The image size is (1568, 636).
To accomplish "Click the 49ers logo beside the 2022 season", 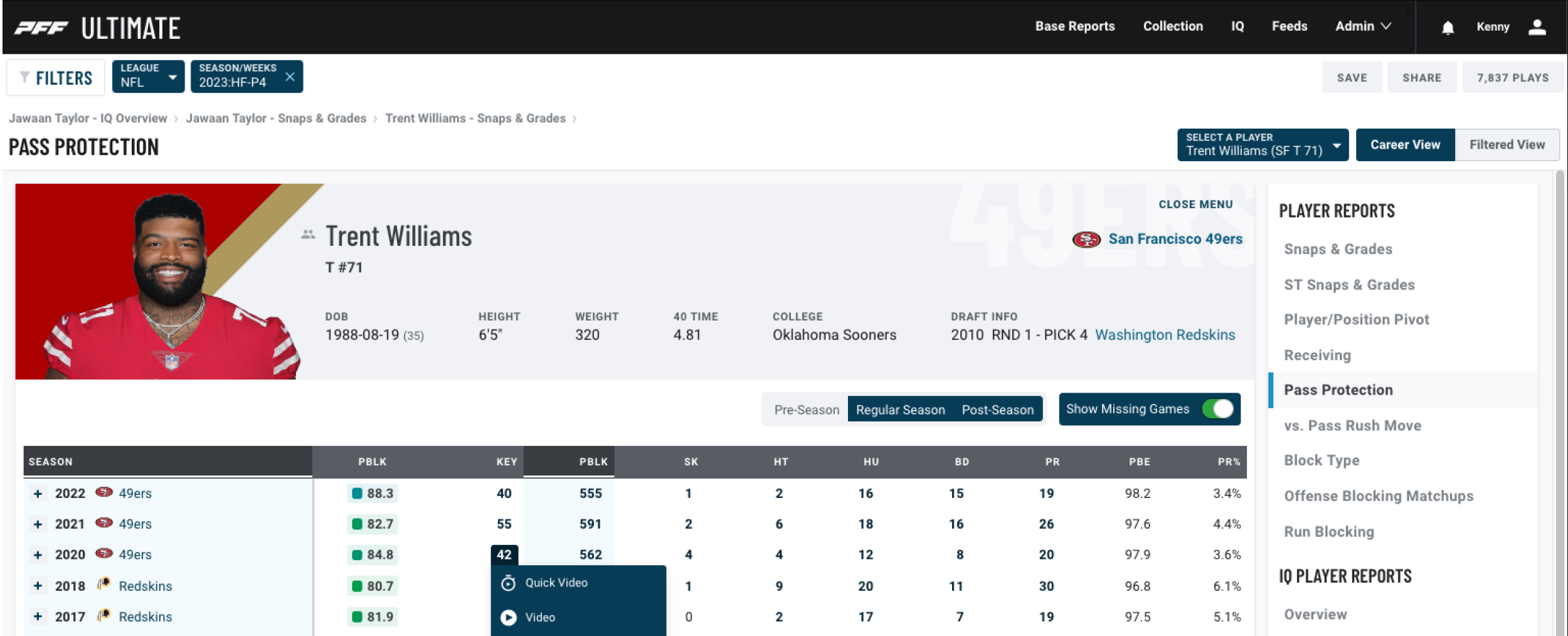I will point(105,493).
